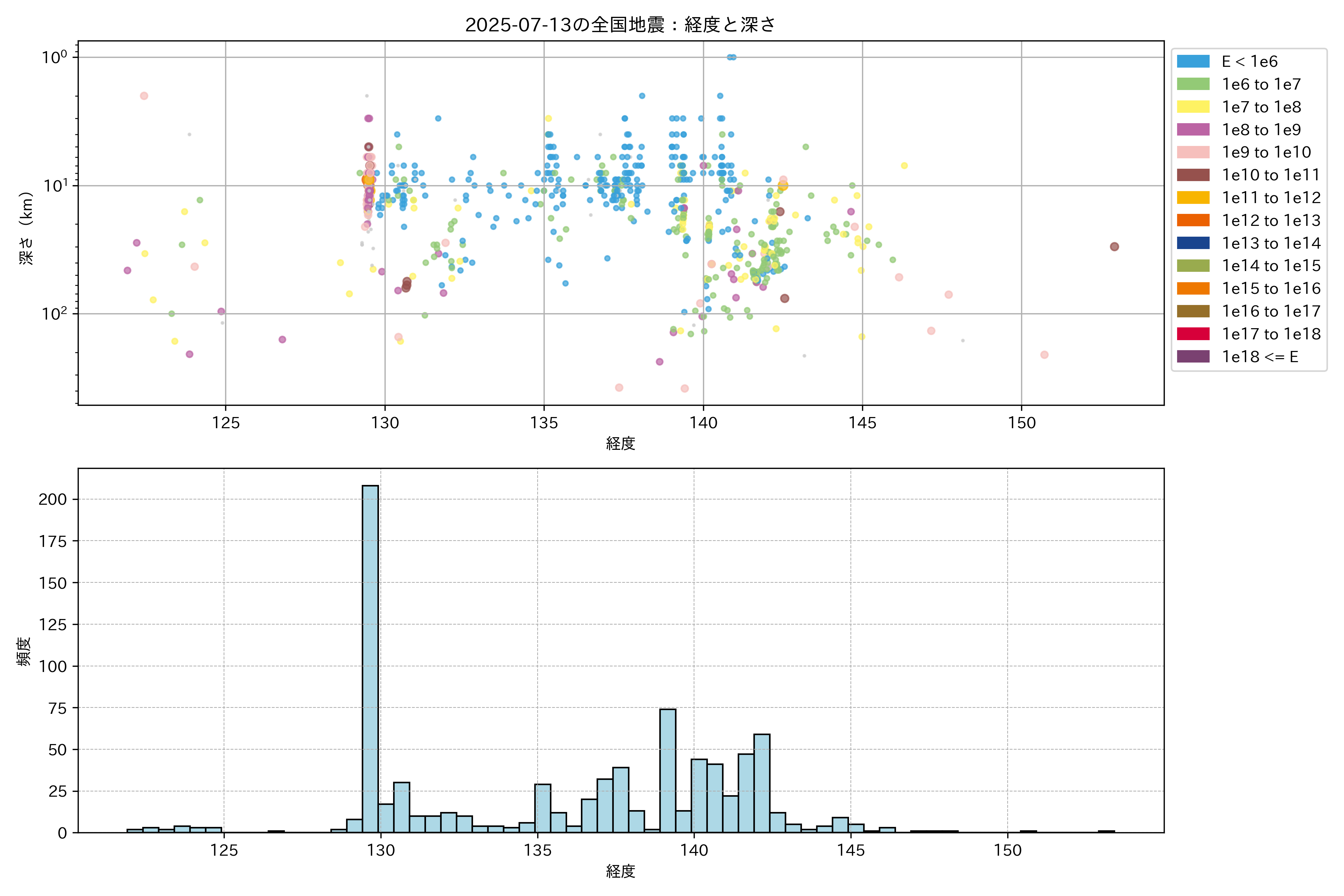Click the navy 1e13 to 1e14 swatch
The height and width of the screenshot is (896, 1344).
click(x=1193, y=243)
